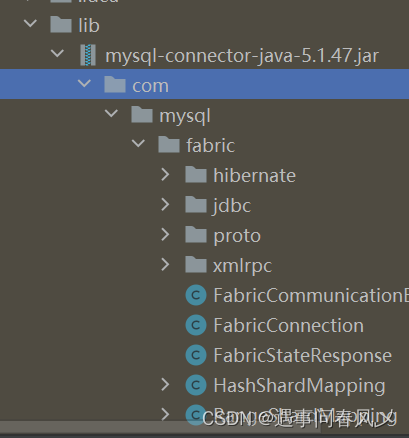Screen dimensions: 409x438
Task: Click the FabricConnection class icon
Action: pyautogui.click(x=196, y=325)
